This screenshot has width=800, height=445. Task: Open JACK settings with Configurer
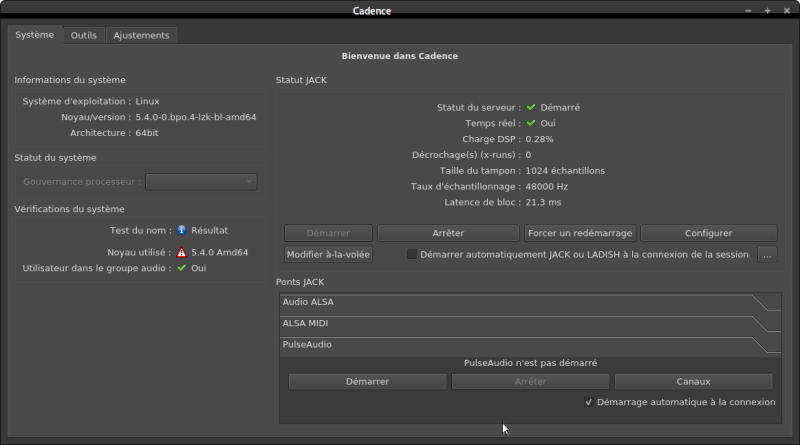708,233
